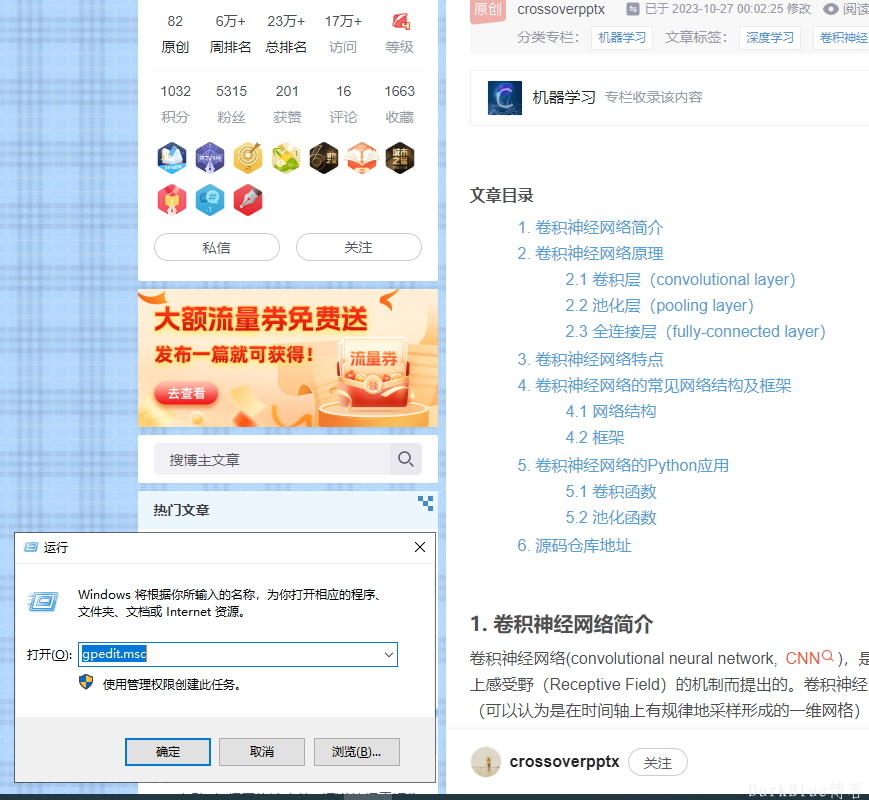Click the 私信 button
Image resolution: width=869 pixels, height=800 pixels.
pyautogui.click(x=217, y=247)
